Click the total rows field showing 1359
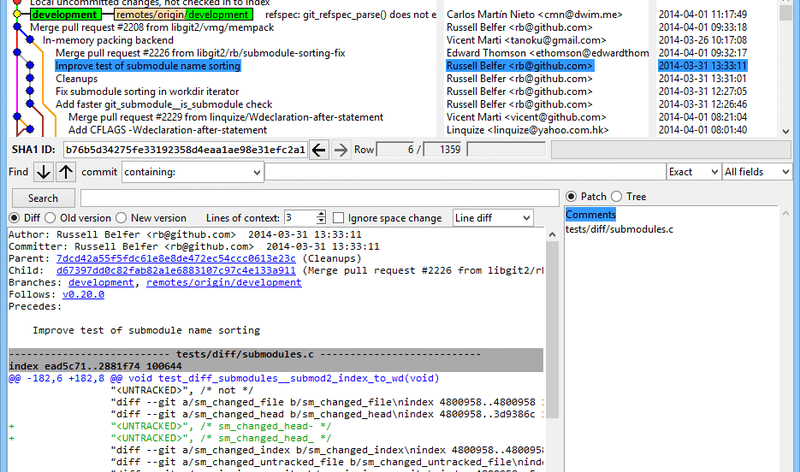Image resolution: width=800 pixels, height=472 pixels. (x=442, y=150)
